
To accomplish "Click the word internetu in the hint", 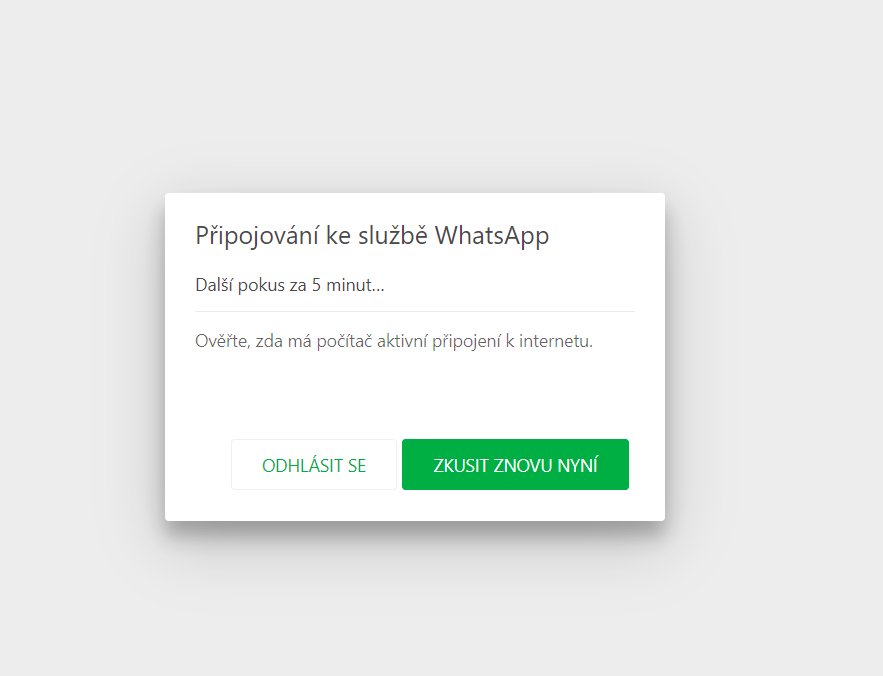I will [556, 341].
